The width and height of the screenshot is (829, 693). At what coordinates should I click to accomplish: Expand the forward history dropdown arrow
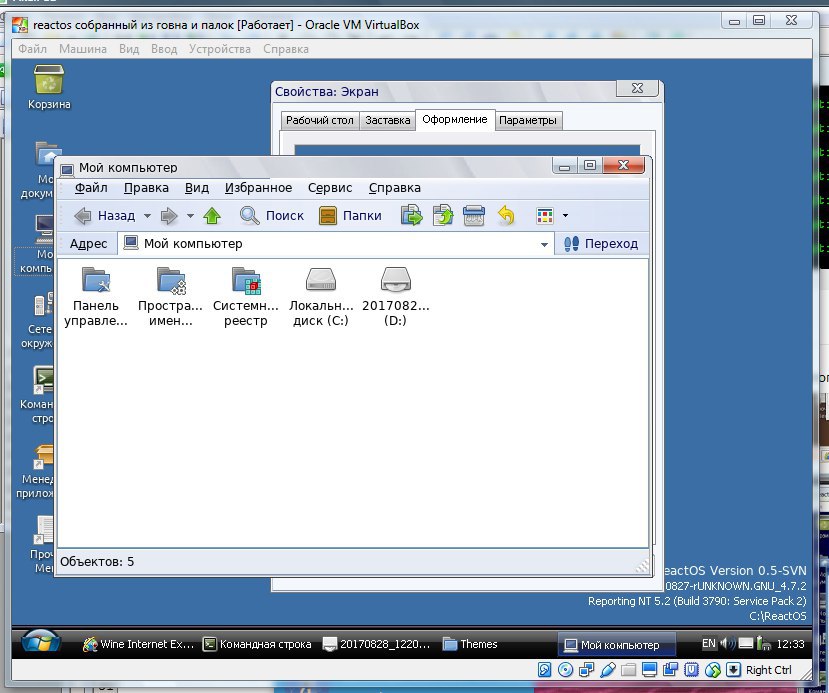[190, 216]
